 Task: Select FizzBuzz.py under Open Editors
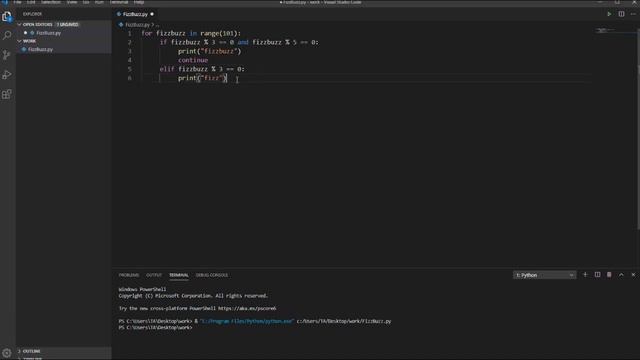(x=49, y=33)
